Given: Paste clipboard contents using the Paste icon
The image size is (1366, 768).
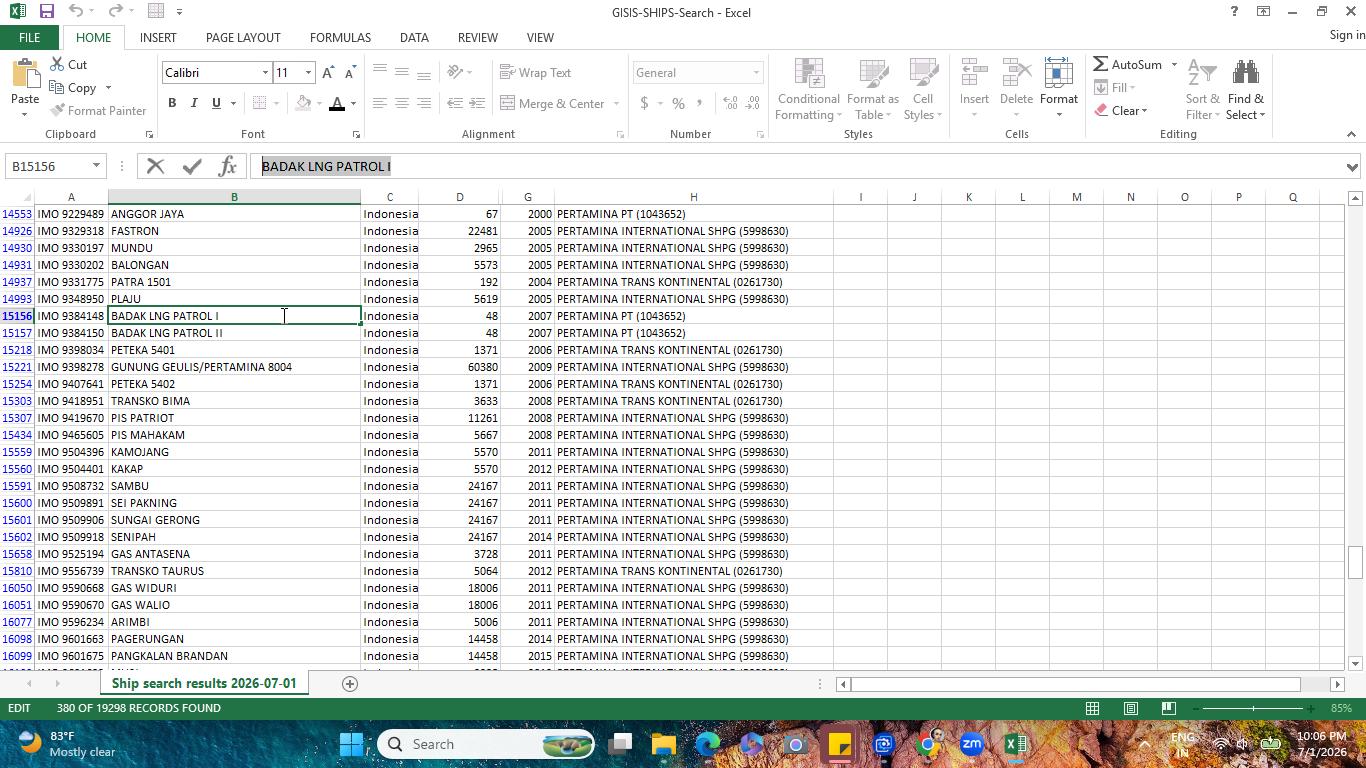Looking at the screenshot, I should (25, 75).
